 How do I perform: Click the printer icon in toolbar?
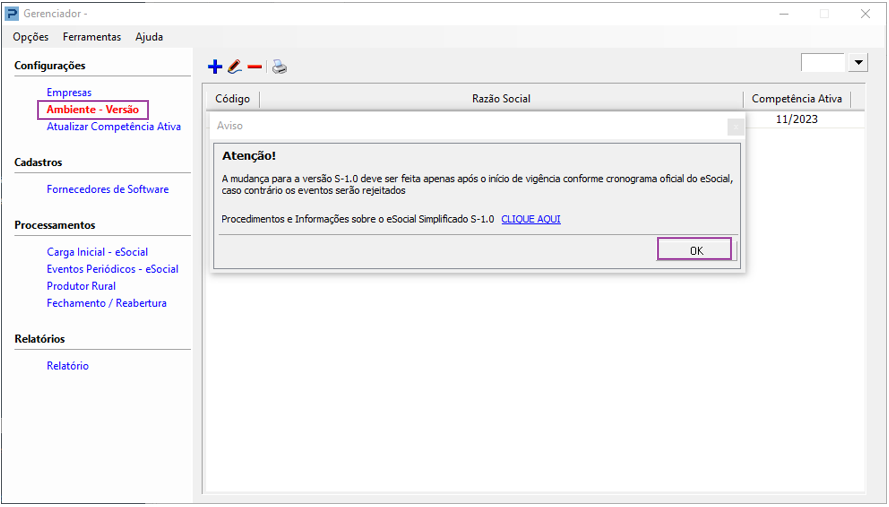(x=280, y=67)
